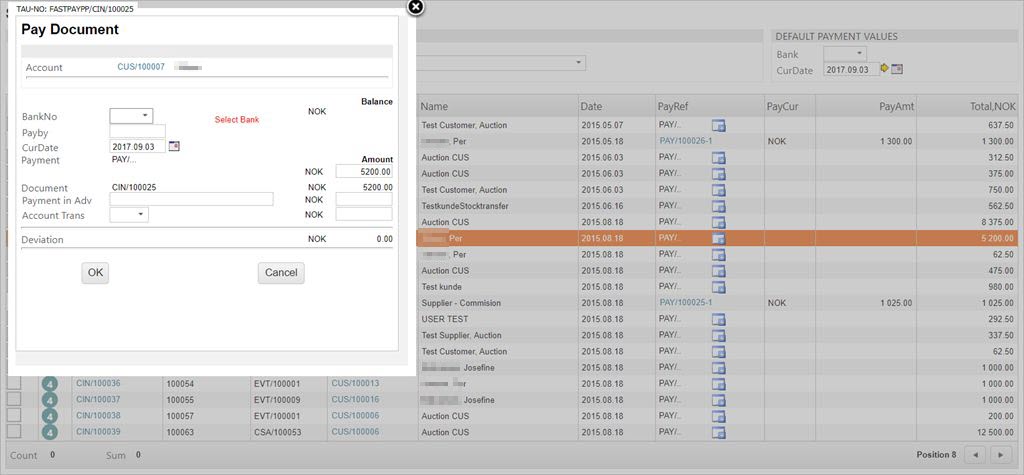Tick checkbox for row CIN/100038
Viewport: 1024px width, 475px height.
[14, 416]
